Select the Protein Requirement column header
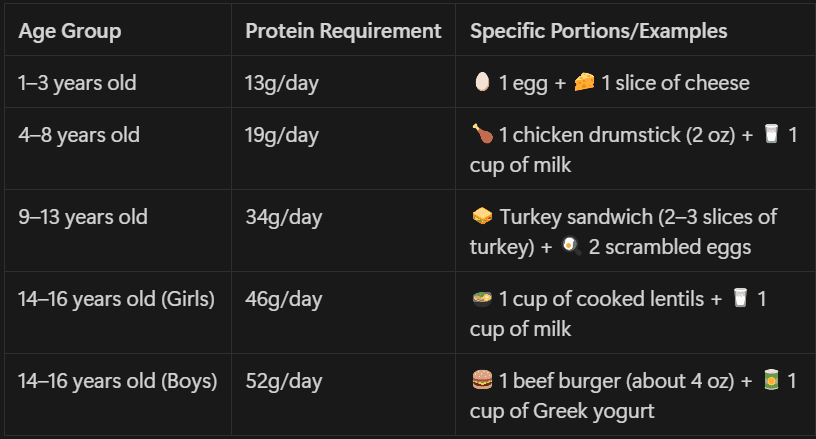This screenshot has width=816, height=439. pos(343,31)
